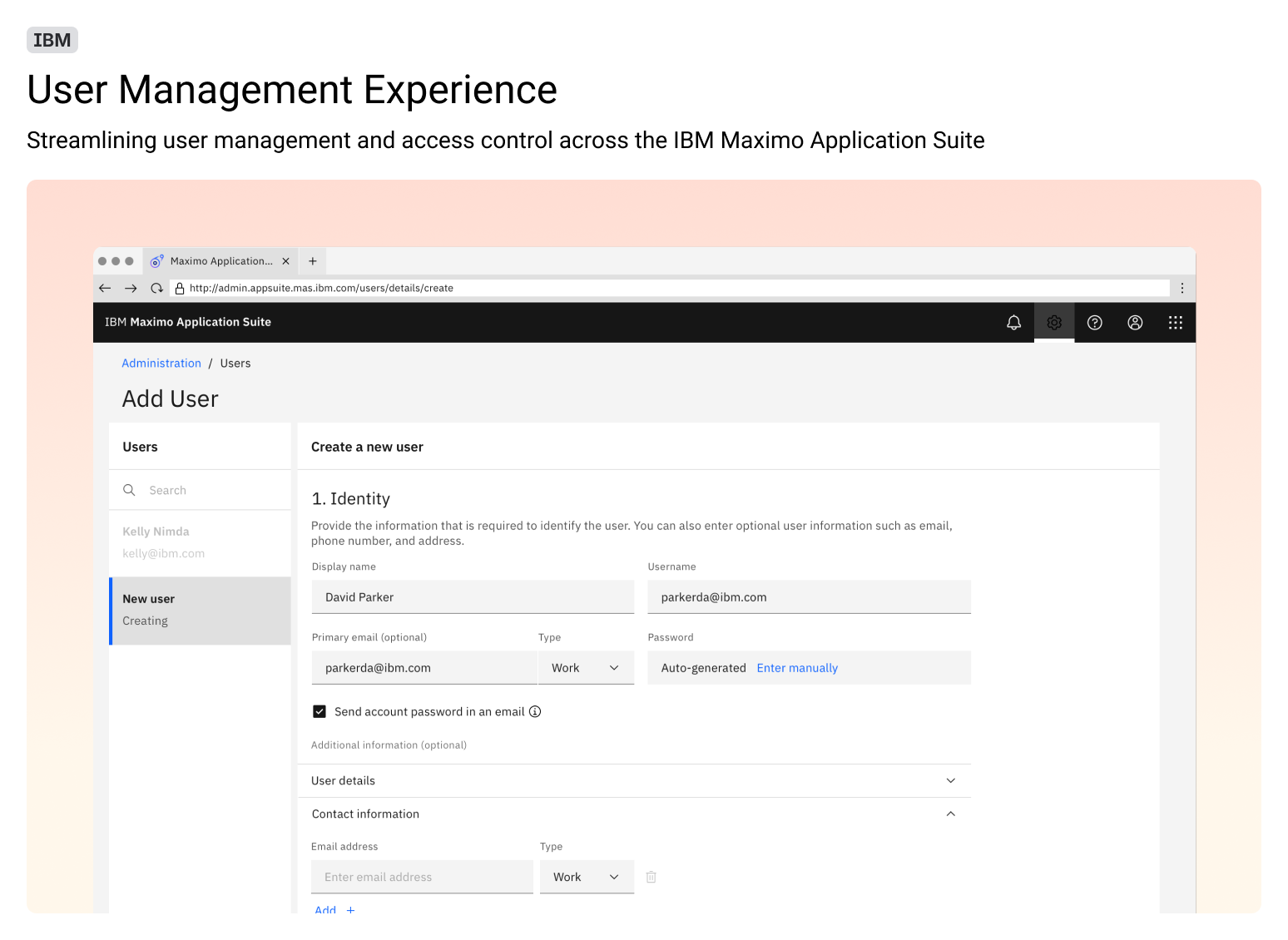The width and height of the screenshot is (1288, 940).
Task: Click the Enter email address field
Action: (422, 877)
